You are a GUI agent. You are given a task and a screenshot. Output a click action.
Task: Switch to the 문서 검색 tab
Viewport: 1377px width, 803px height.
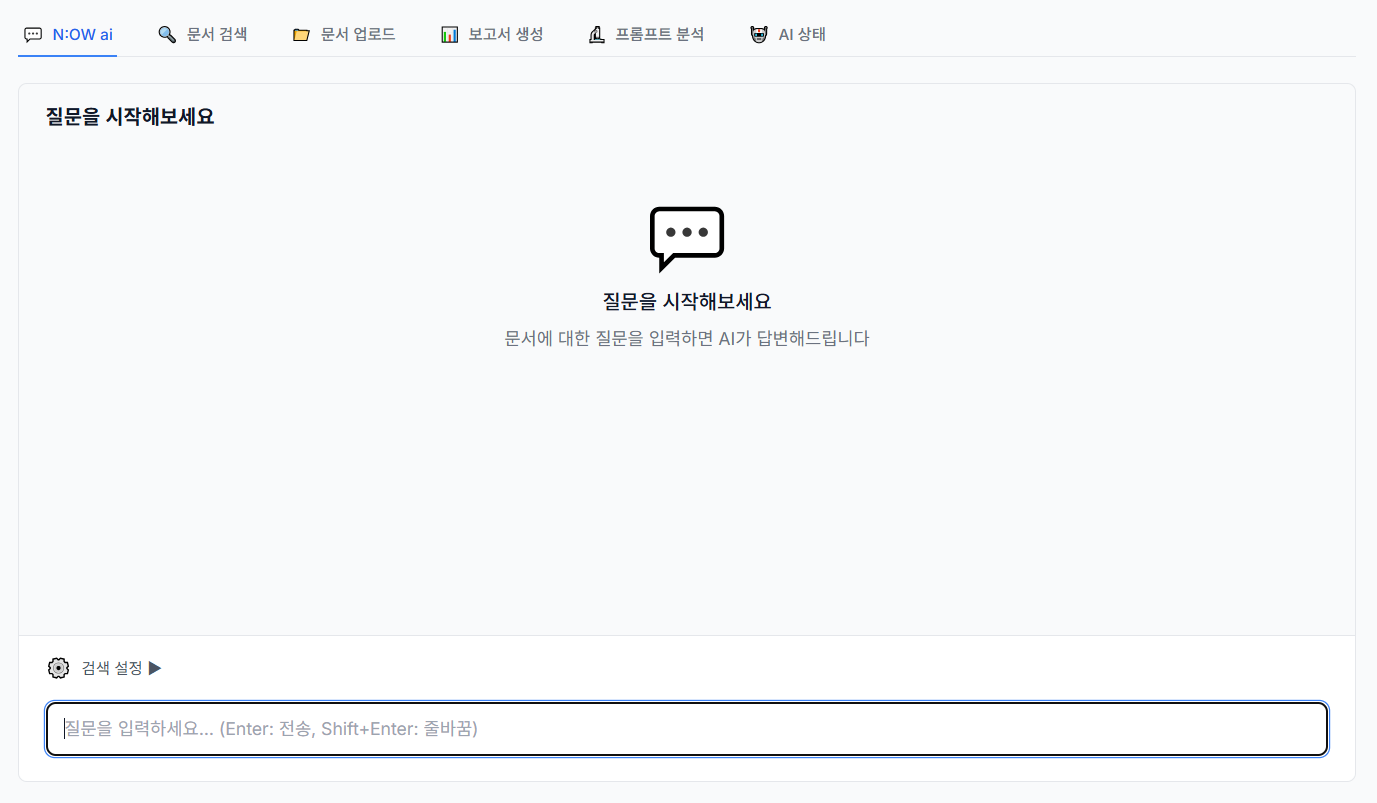coord(203,33)
